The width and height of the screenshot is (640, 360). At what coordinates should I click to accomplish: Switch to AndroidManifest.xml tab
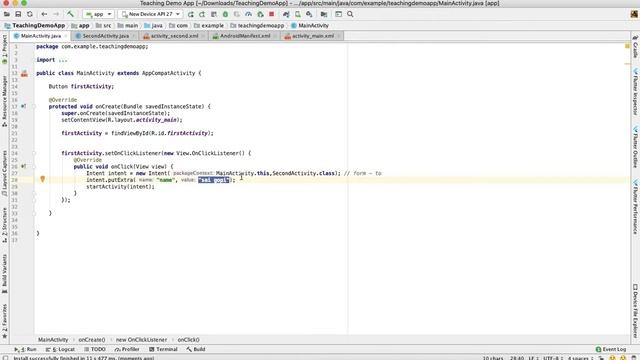pos(245,36)
